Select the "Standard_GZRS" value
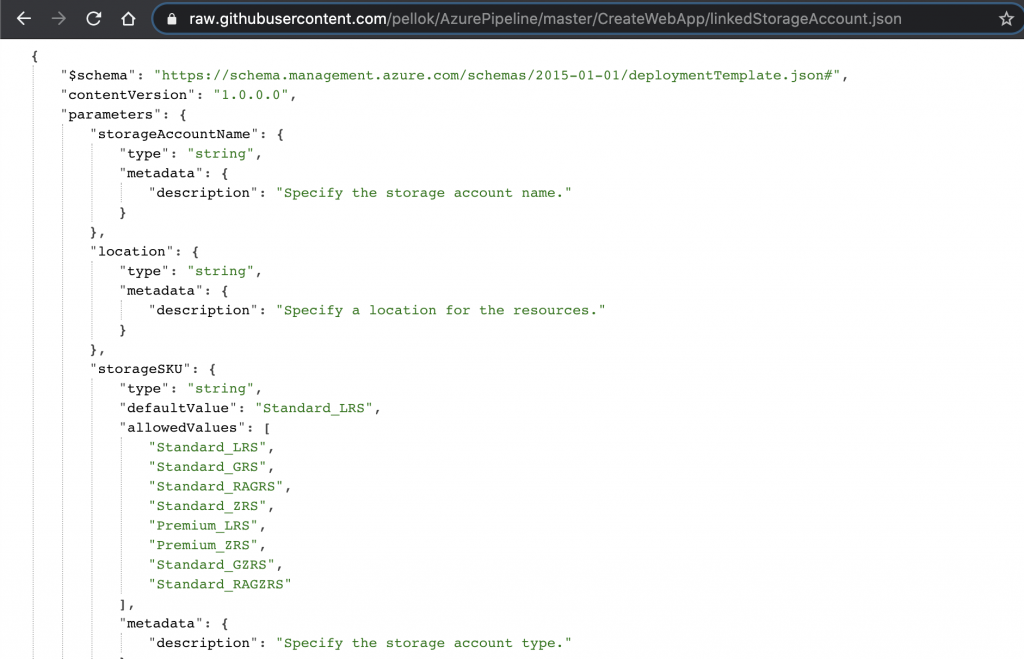 tap(212, 565)
